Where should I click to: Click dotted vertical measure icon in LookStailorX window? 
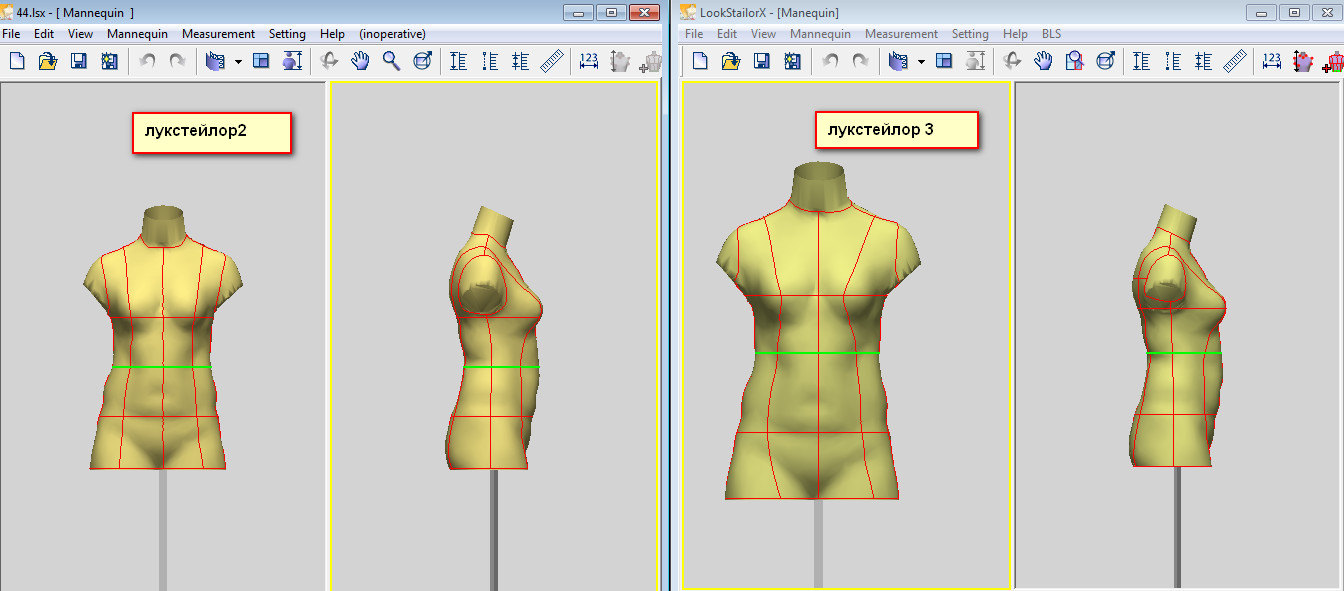(x=1173, y=61)
